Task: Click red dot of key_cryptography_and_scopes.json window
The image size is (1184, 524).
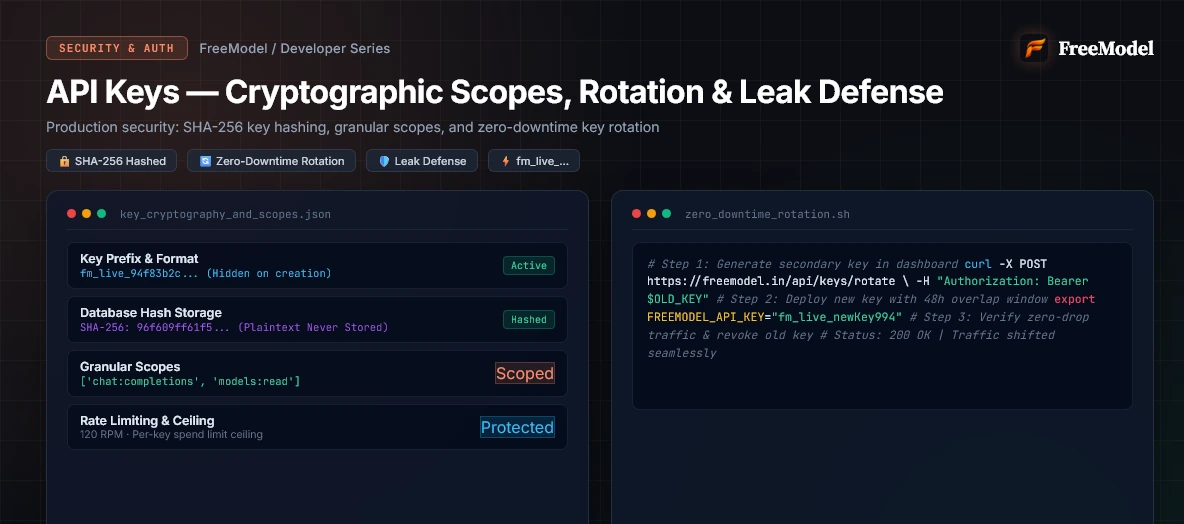Action: tap(72, 214)
